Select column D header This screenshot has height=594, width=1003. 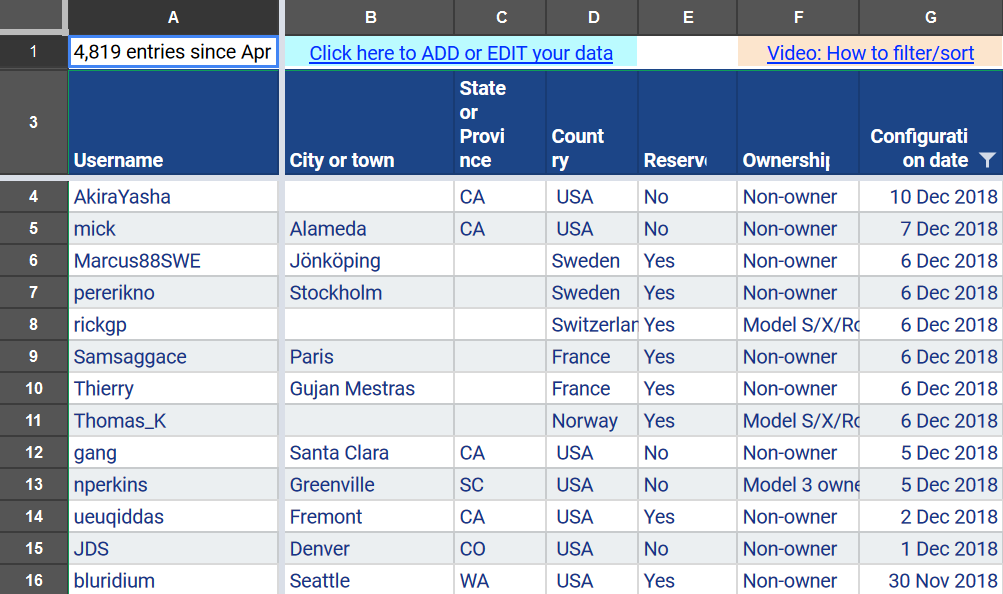594,17
